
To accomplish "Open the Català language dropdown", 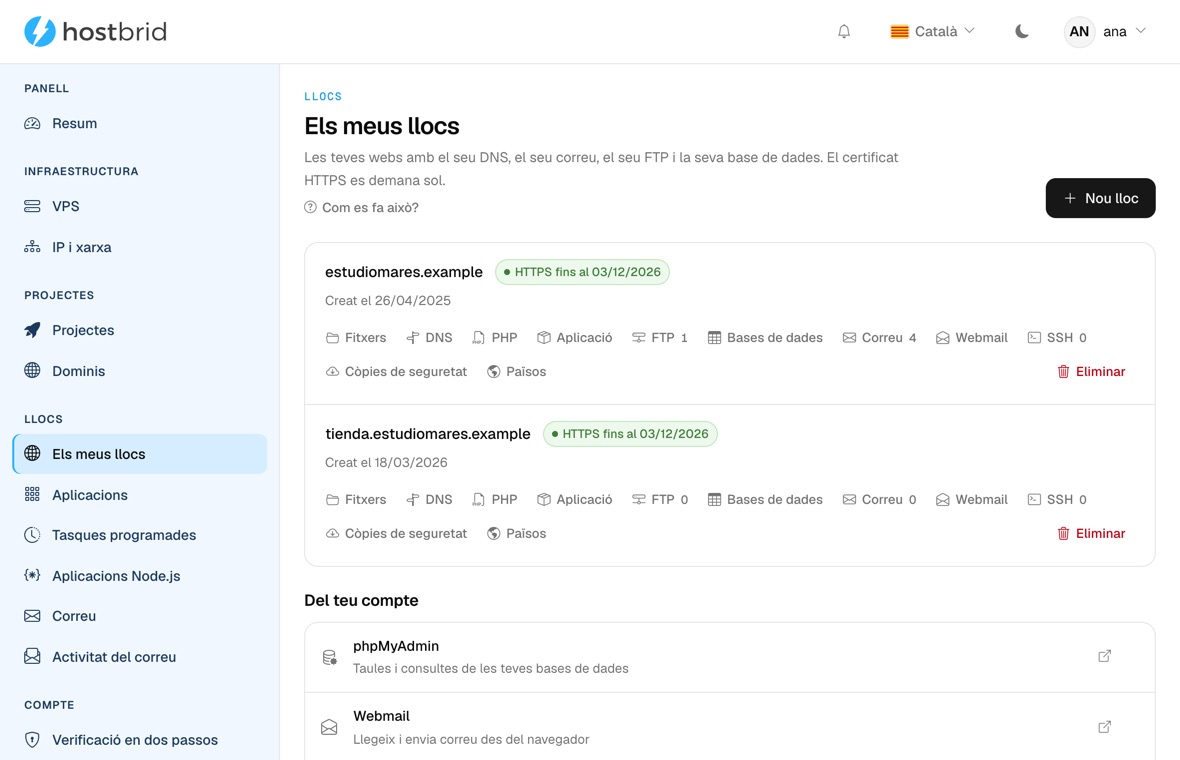I will coord(932,32).
